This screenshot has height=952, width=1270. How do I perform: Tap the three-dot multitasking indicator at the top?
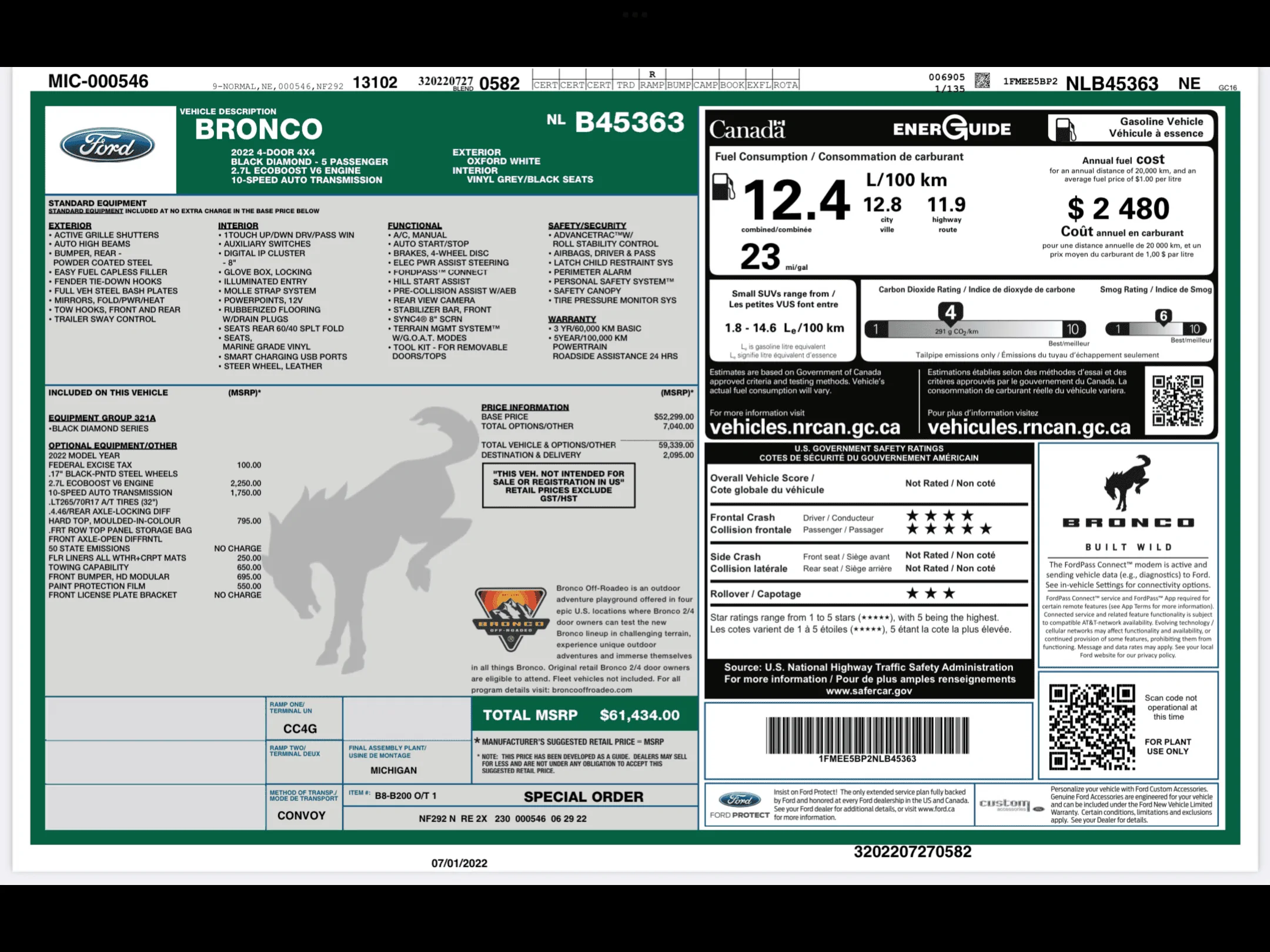coord(635,15)
